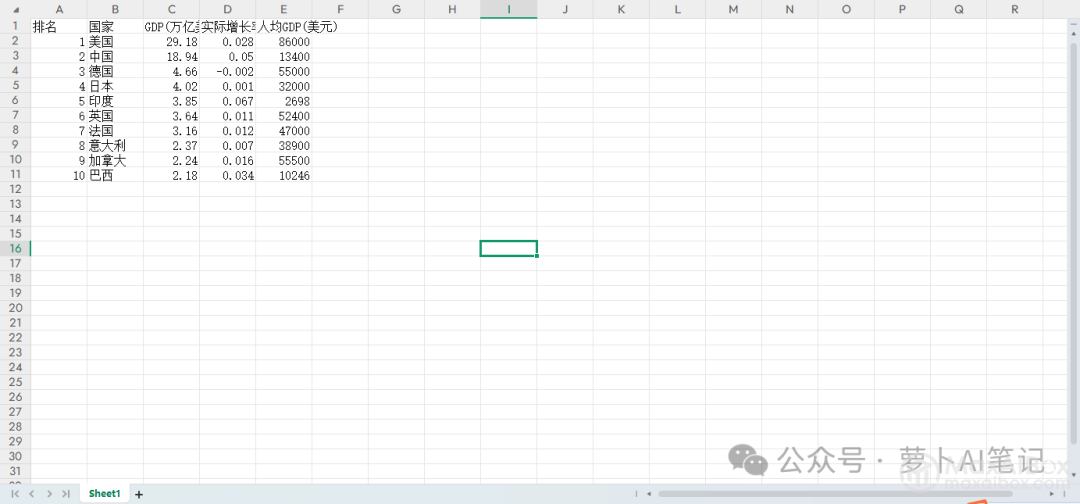Select the cell containing 加拿大
Viewport: 1080px width, 504px height.
[115, 160]
